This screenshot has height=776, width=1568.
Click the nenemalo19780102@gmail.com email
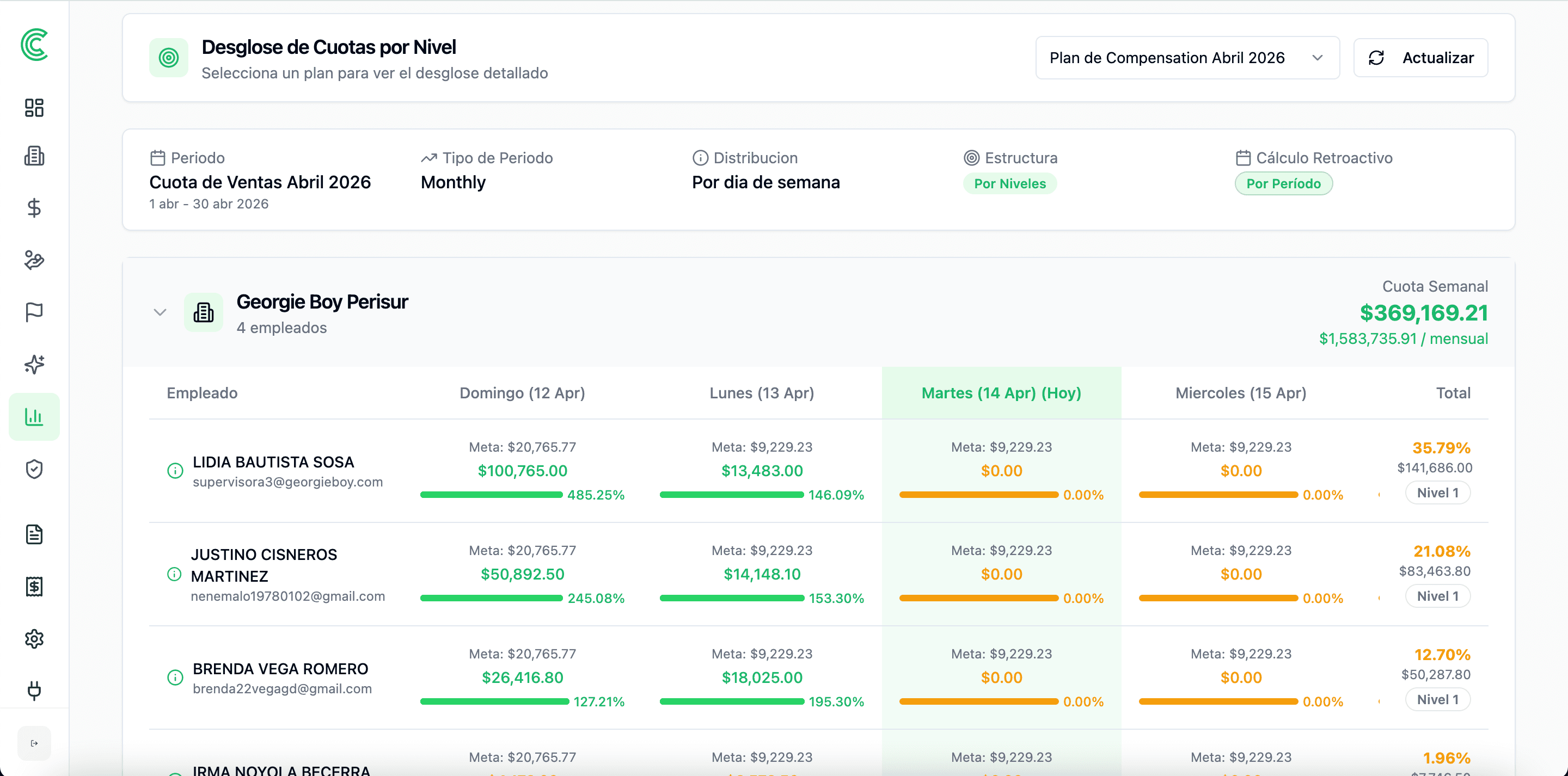tap(288, 596)
